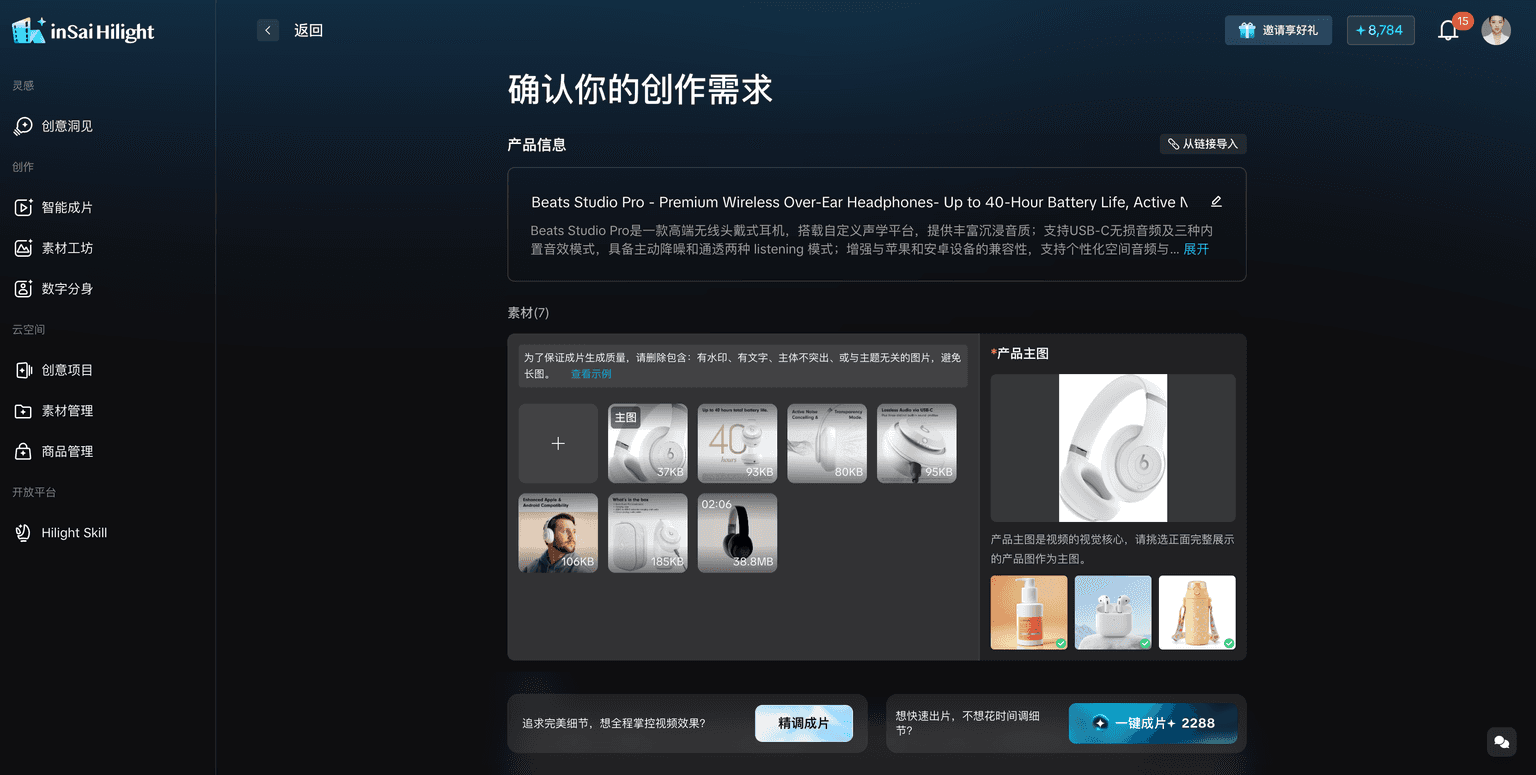Click the 商品管理 bag icon
The image size is (1536, 775).
coord(23,452)
